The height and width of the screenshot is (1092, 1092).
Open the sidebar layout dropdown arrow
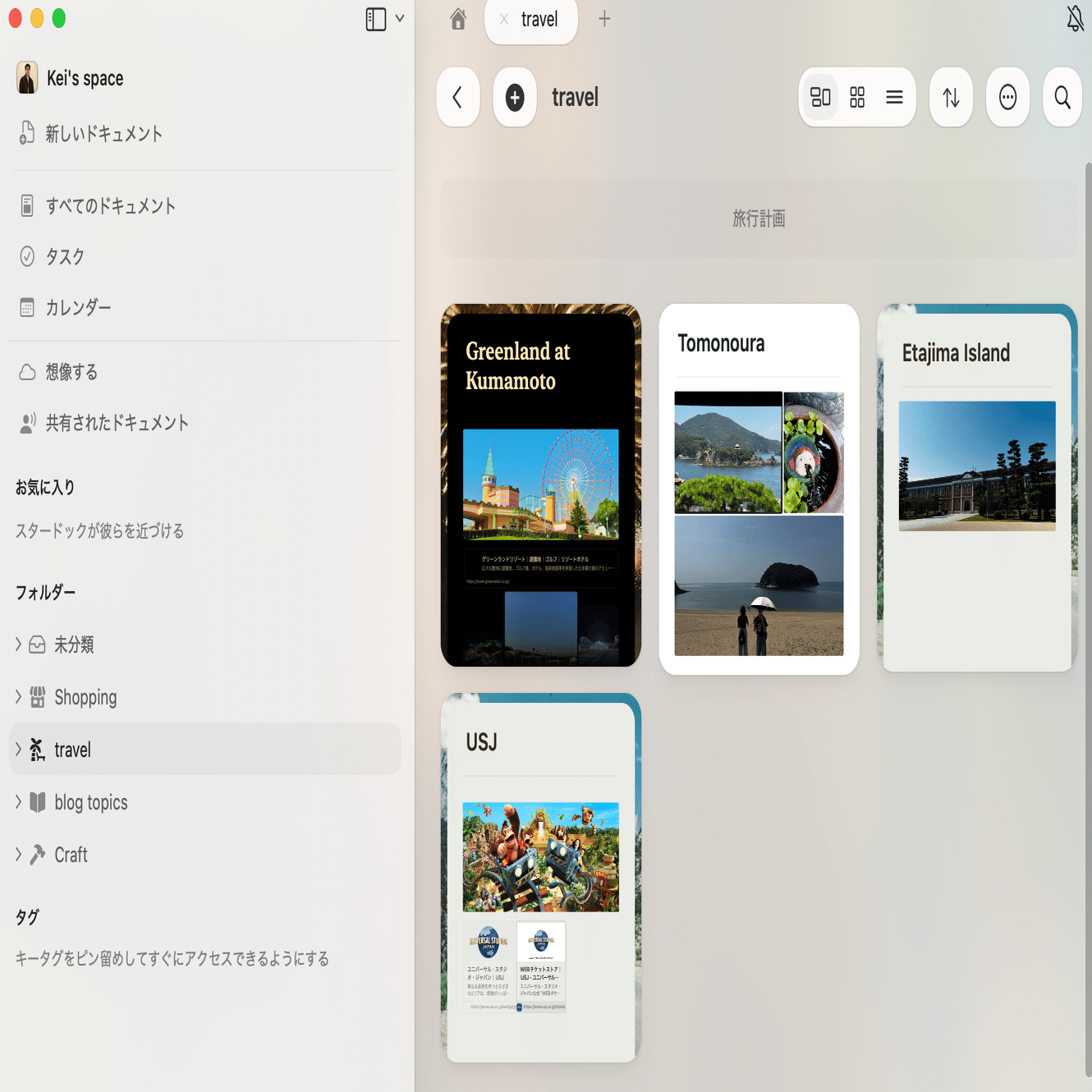click(x=400, y=18)
